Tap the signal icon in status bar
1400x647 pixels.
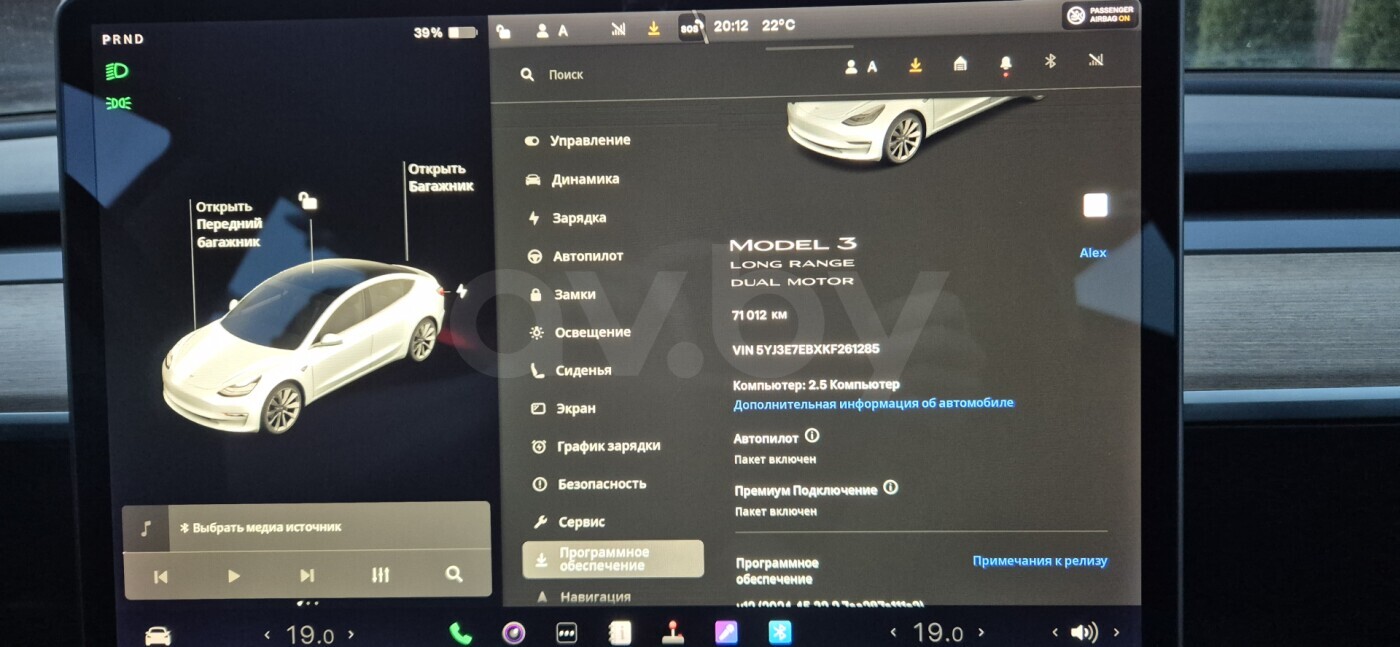[x=618, y=30]
